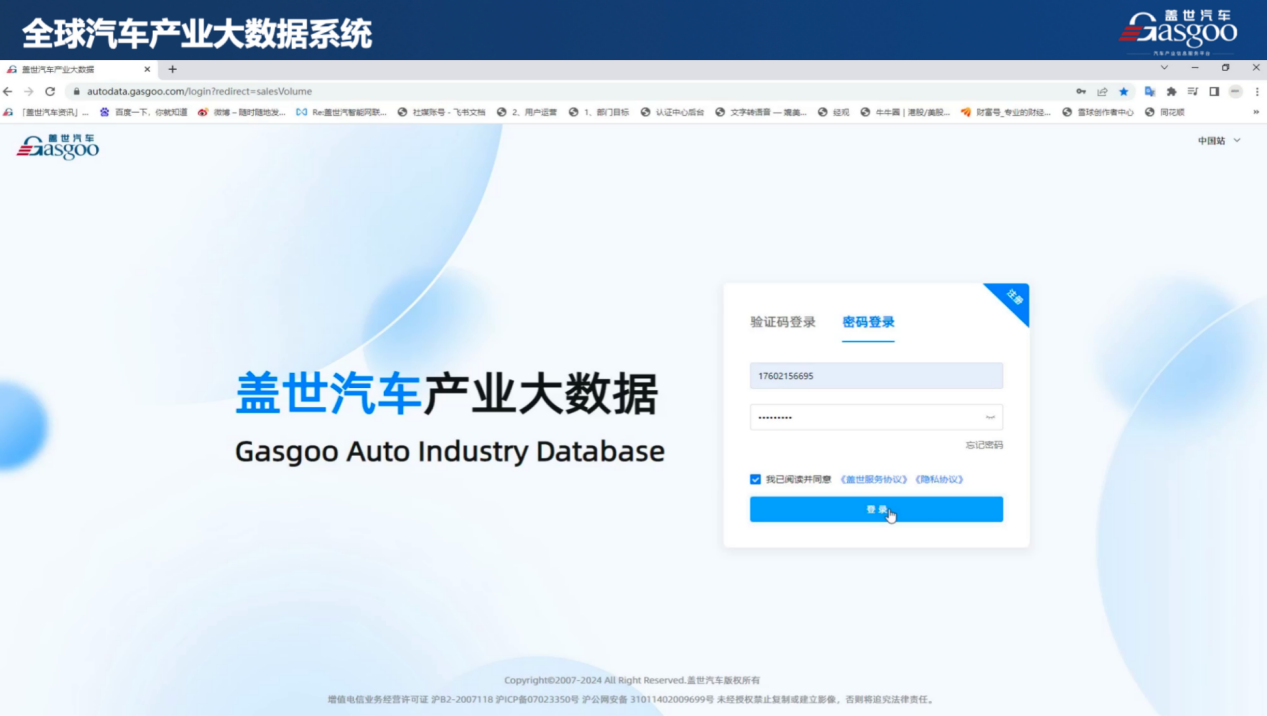Open the 认证中心后台 bookmark
The height and width of the screenshot is (716, 1267).
pyautogui.click(x=672, y=112)
